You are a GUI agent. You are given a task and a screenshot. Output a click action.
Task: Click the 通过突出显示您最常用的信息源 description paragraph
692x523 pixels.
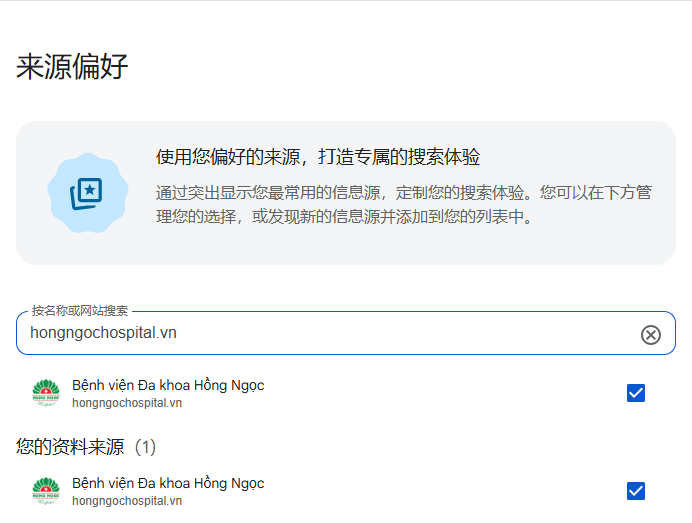click(x=404, y=204)
